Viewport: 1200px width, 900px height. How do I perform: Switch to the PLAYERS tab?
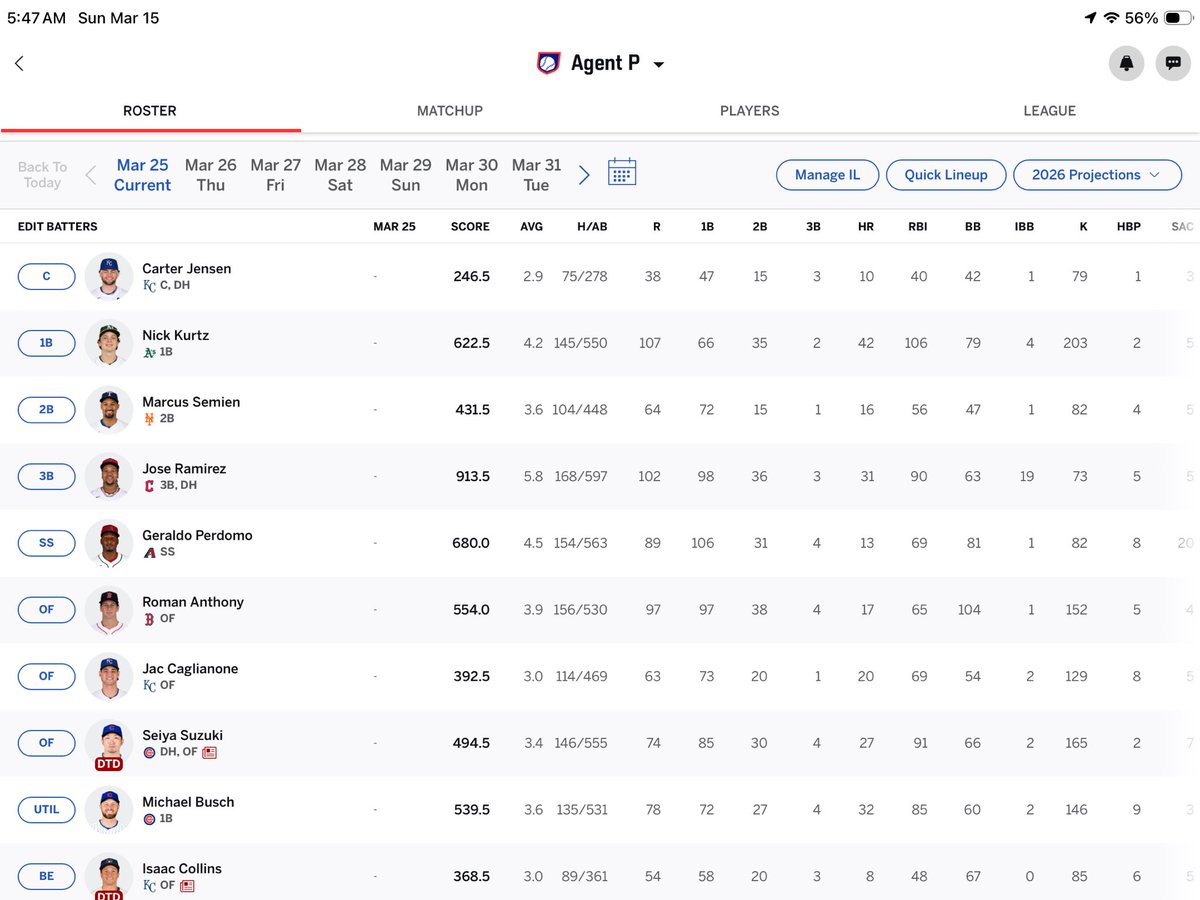[x=750, y=111]
